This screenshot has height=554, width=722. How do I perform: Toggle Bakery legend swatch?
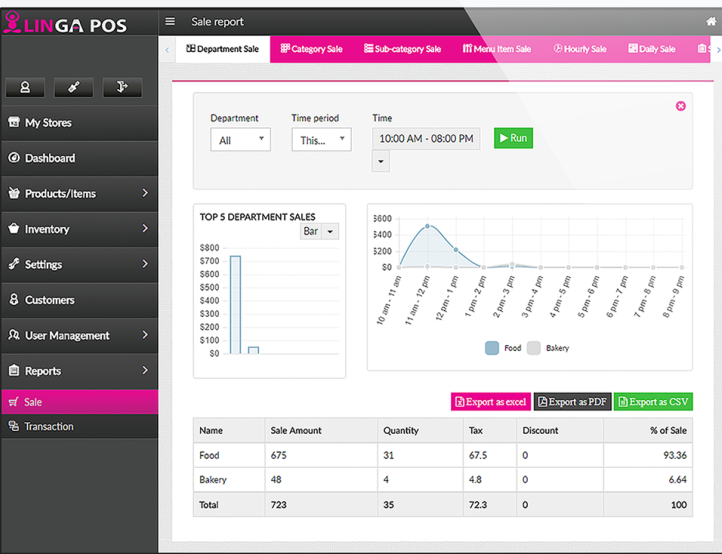pyautogui.click(x=534, y=348)
